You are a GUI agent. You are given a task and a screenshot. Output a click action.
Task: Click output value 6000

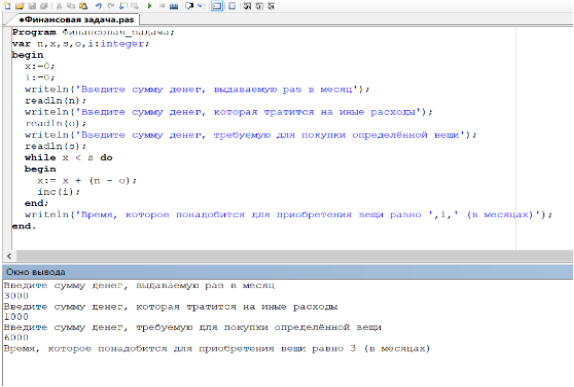pyautogui.click(x=16, y=337)
